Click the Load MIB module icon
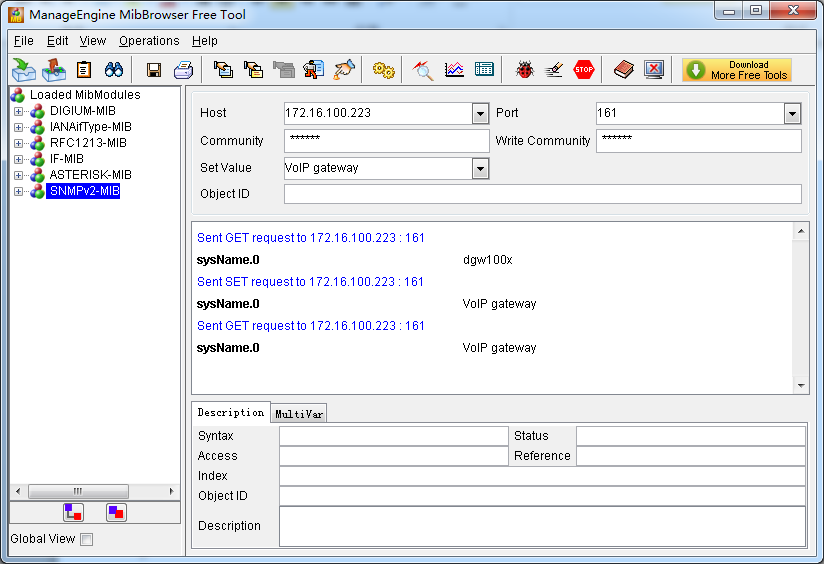The height and width of the screenshot is (564, 824). [24, 70]
